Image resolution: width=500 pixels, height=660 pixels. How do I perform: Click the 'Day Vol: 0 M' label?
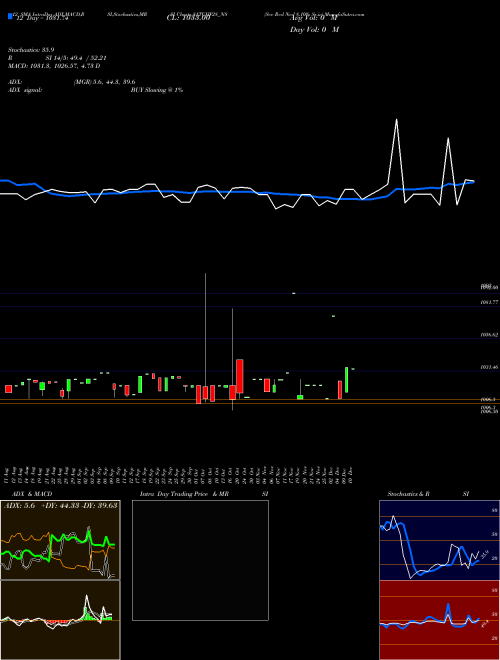(314, 30)
